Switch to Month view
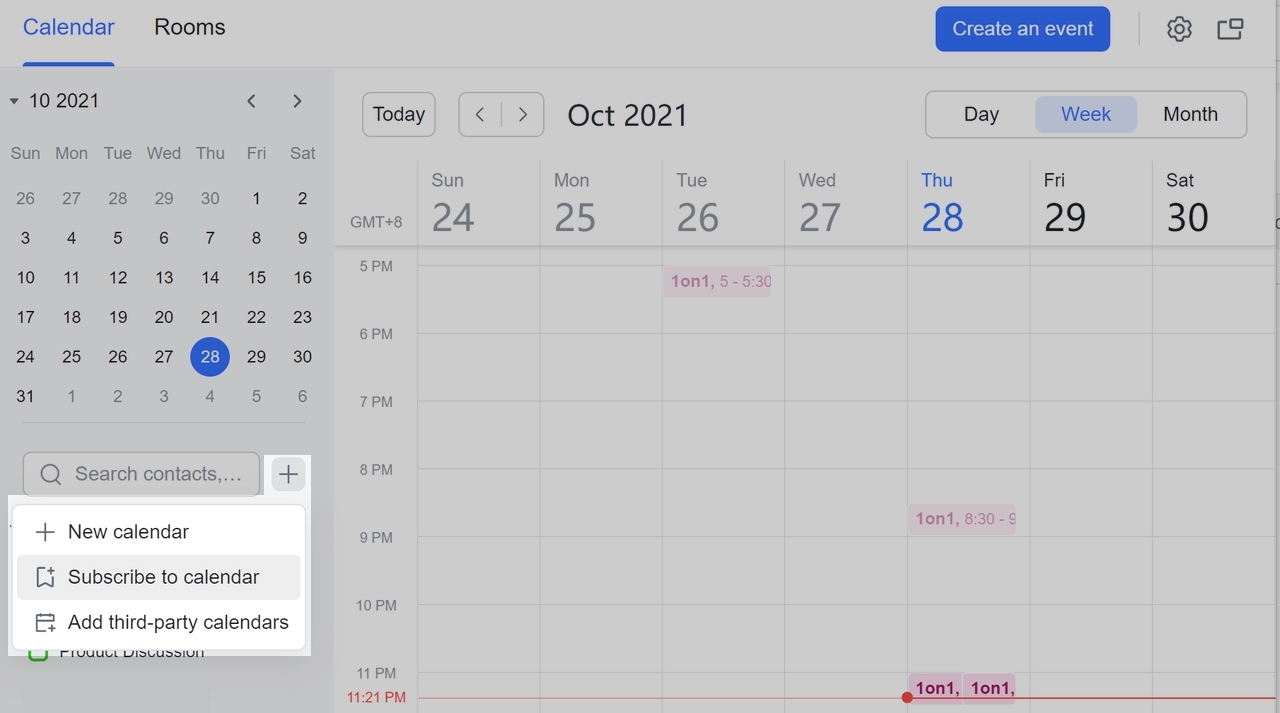 coord(1190,114)
